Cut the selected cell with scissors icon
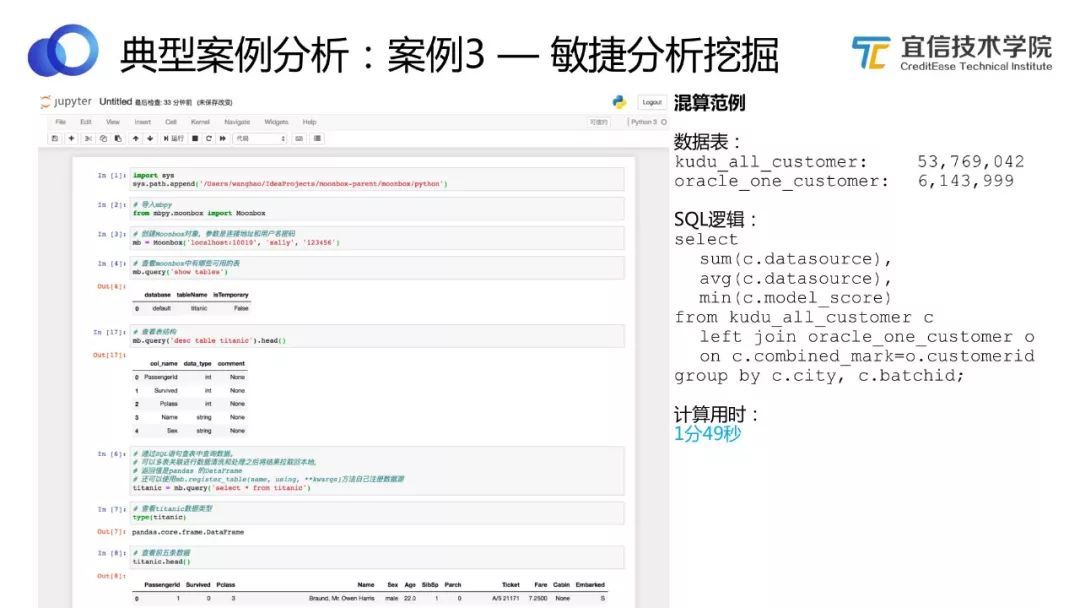 click(x=89, y=138)
